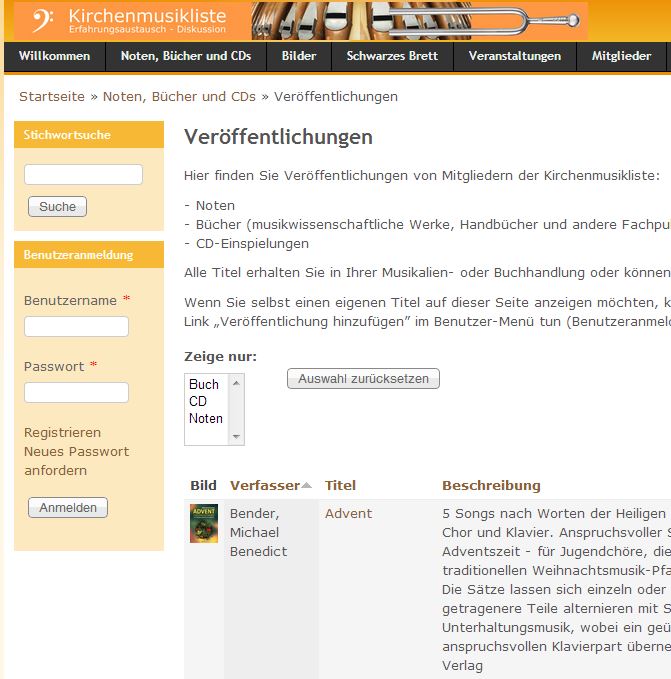
Task: Open the Advent book cover thumbnail
Action: [204, 524]
